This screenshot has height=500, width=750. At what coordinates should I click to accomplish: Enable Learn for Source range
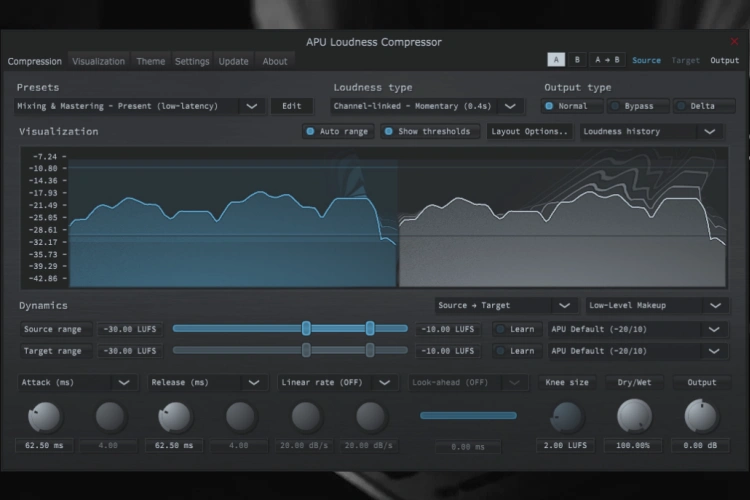click(515, 329)
